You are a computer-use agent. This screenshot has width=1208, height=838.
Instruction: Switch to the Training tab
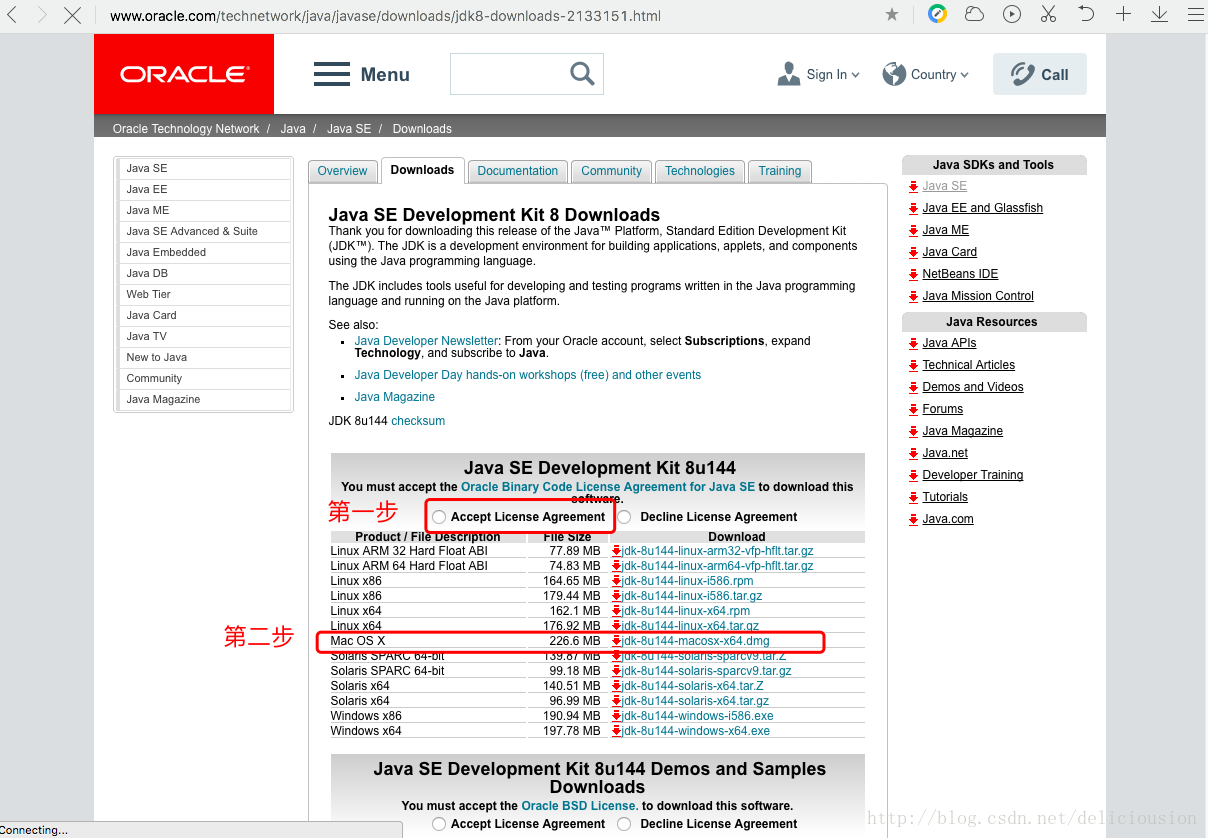[780, 171]
